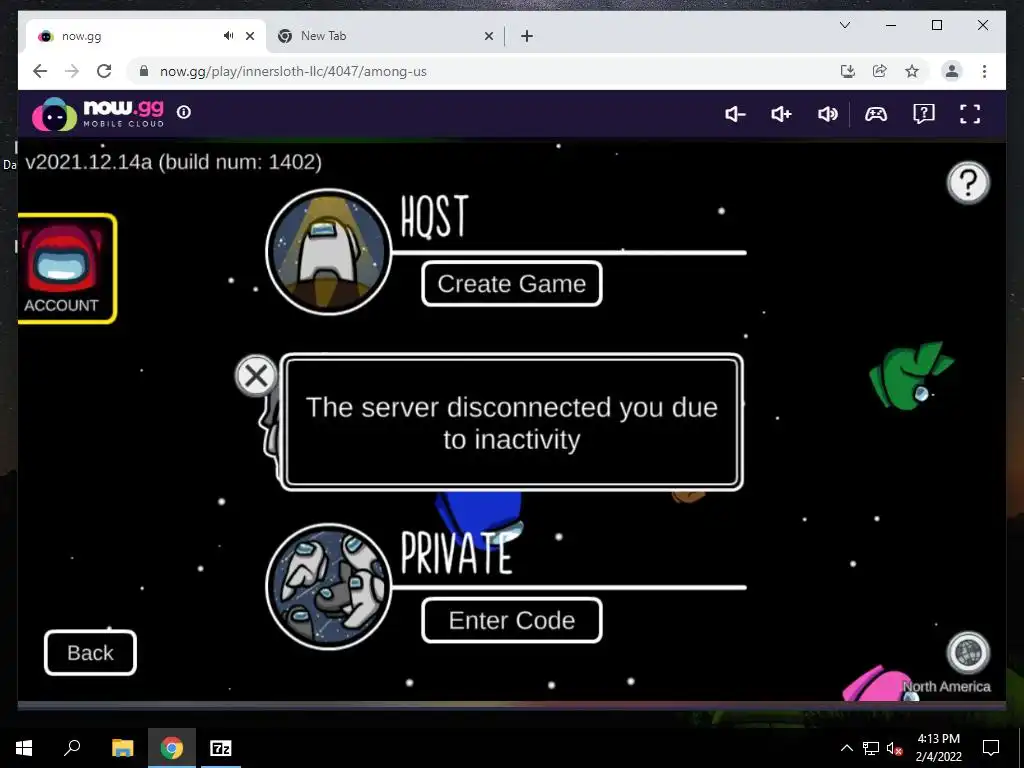1024x768 pixels.
Task: Click the muted volume tray icon
Action: click(x=894, y=748)
